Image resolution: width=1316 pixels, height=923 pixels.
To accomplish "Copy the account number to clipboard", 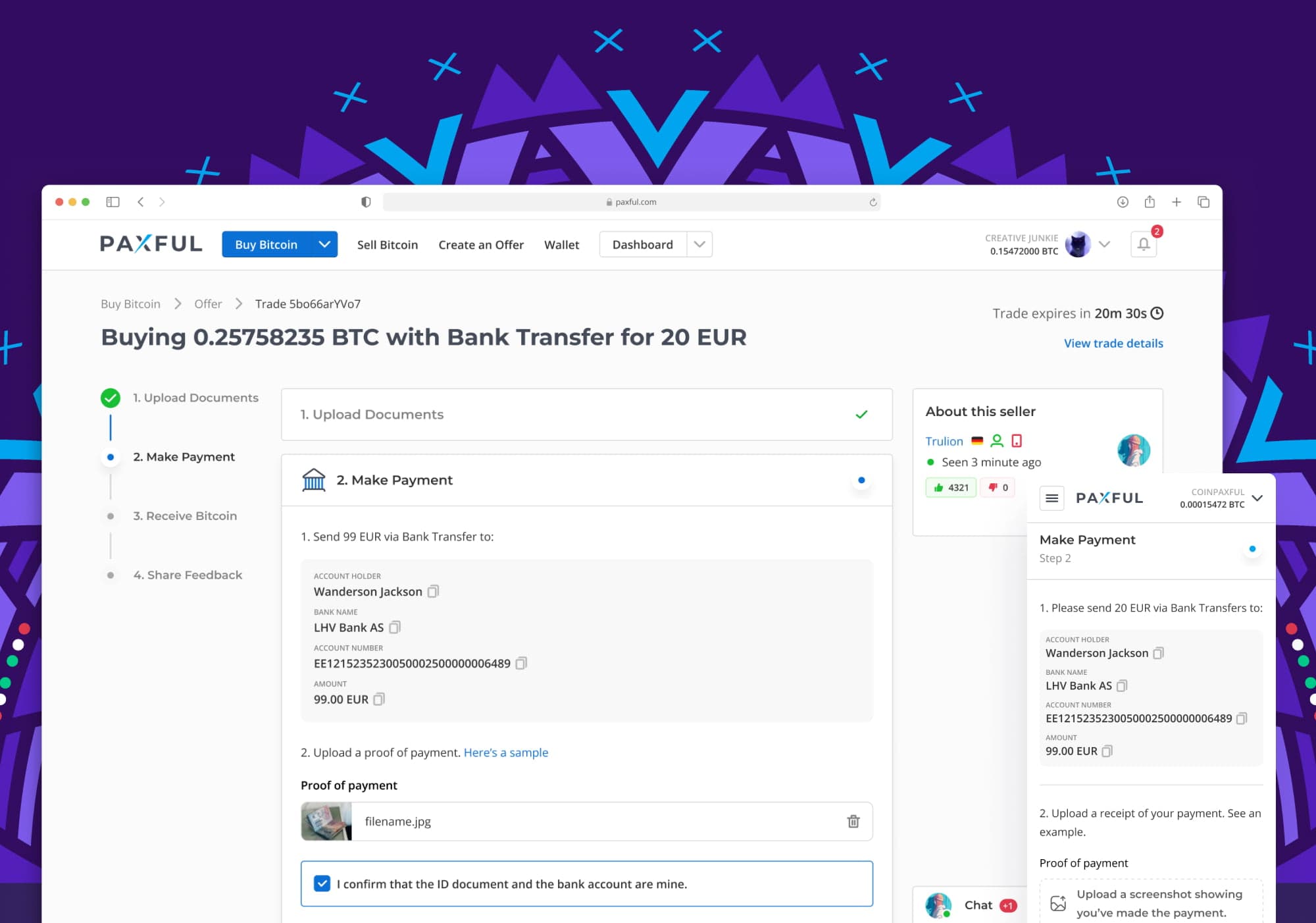I will click(x=521, y=664).
